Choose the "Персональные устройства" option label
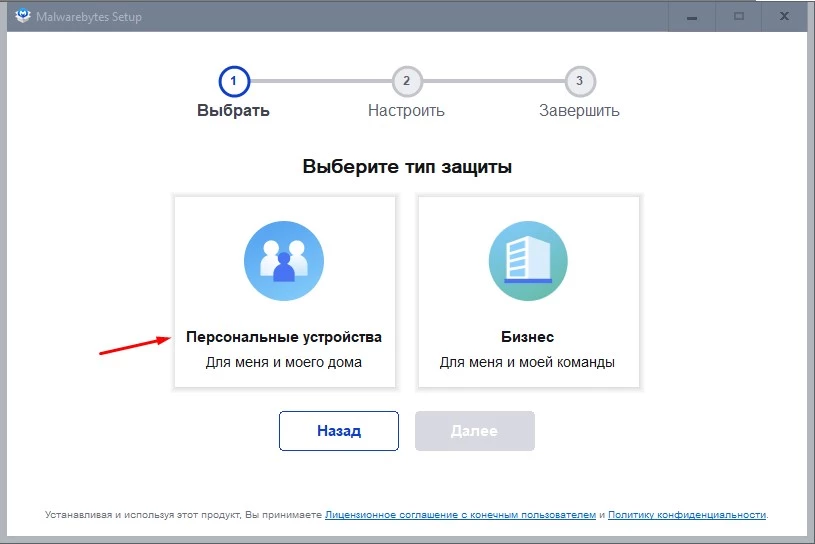 coord(284,337)
